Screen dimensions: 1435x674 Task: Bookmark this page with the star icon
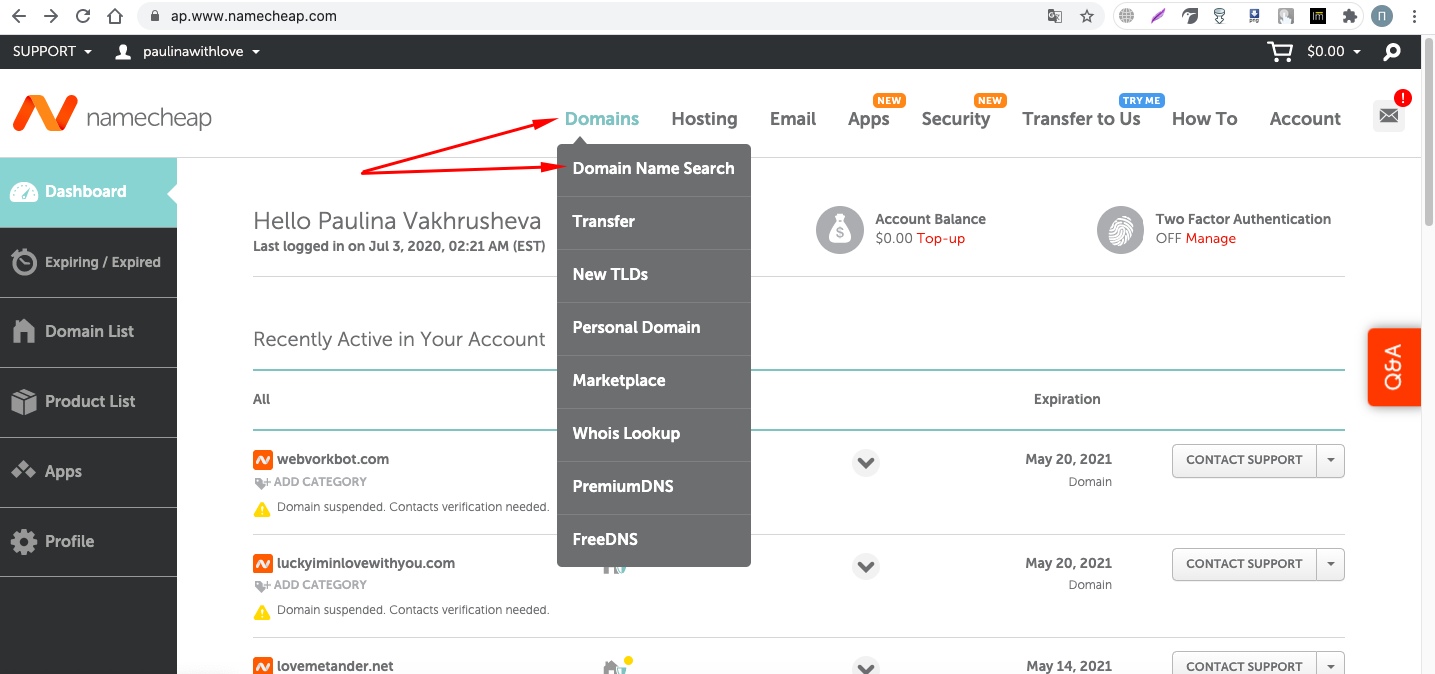[1087, 16]
